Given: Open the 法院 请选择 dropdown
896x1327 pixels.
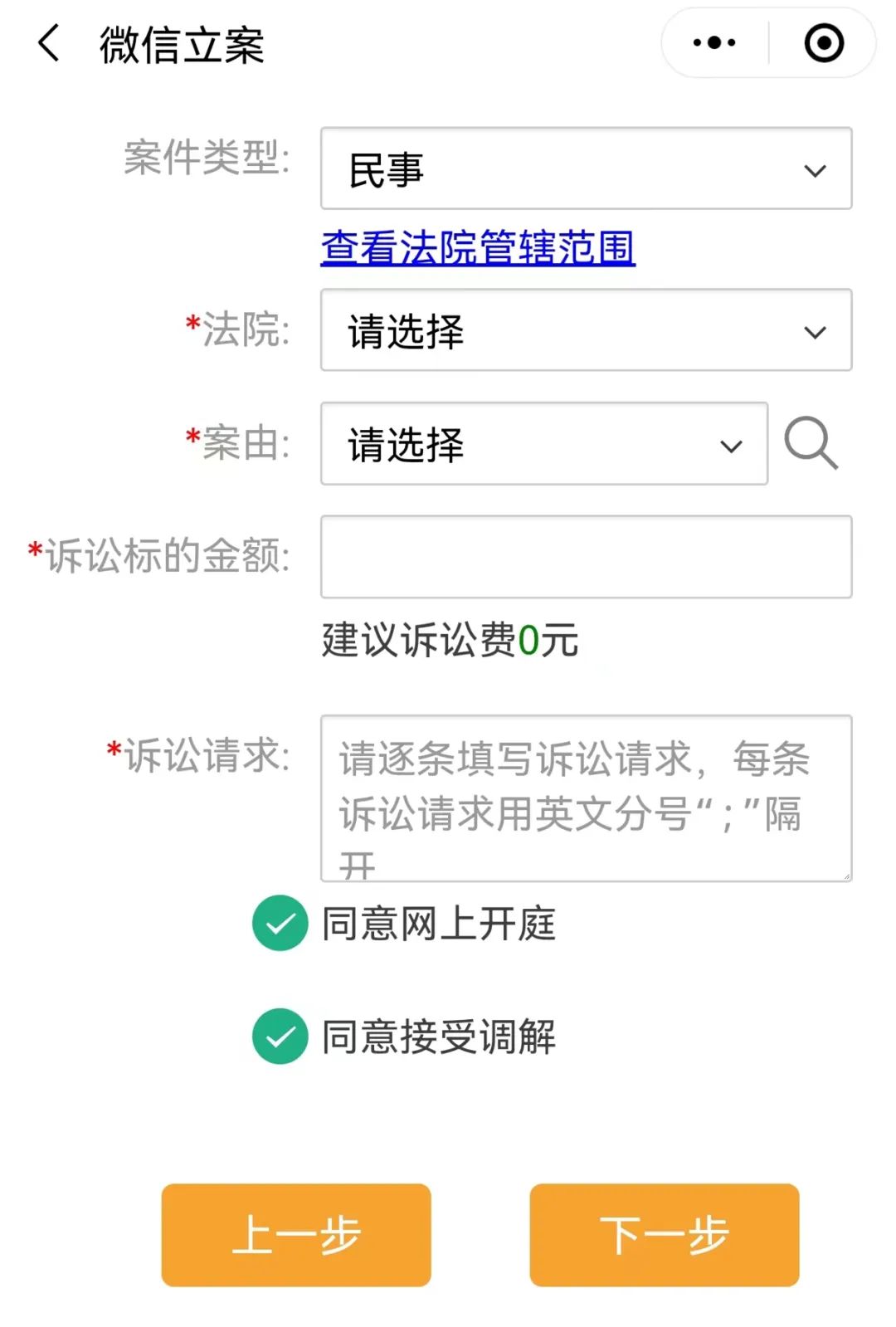Looking at the screenshot, I should [x=585, y=330].
